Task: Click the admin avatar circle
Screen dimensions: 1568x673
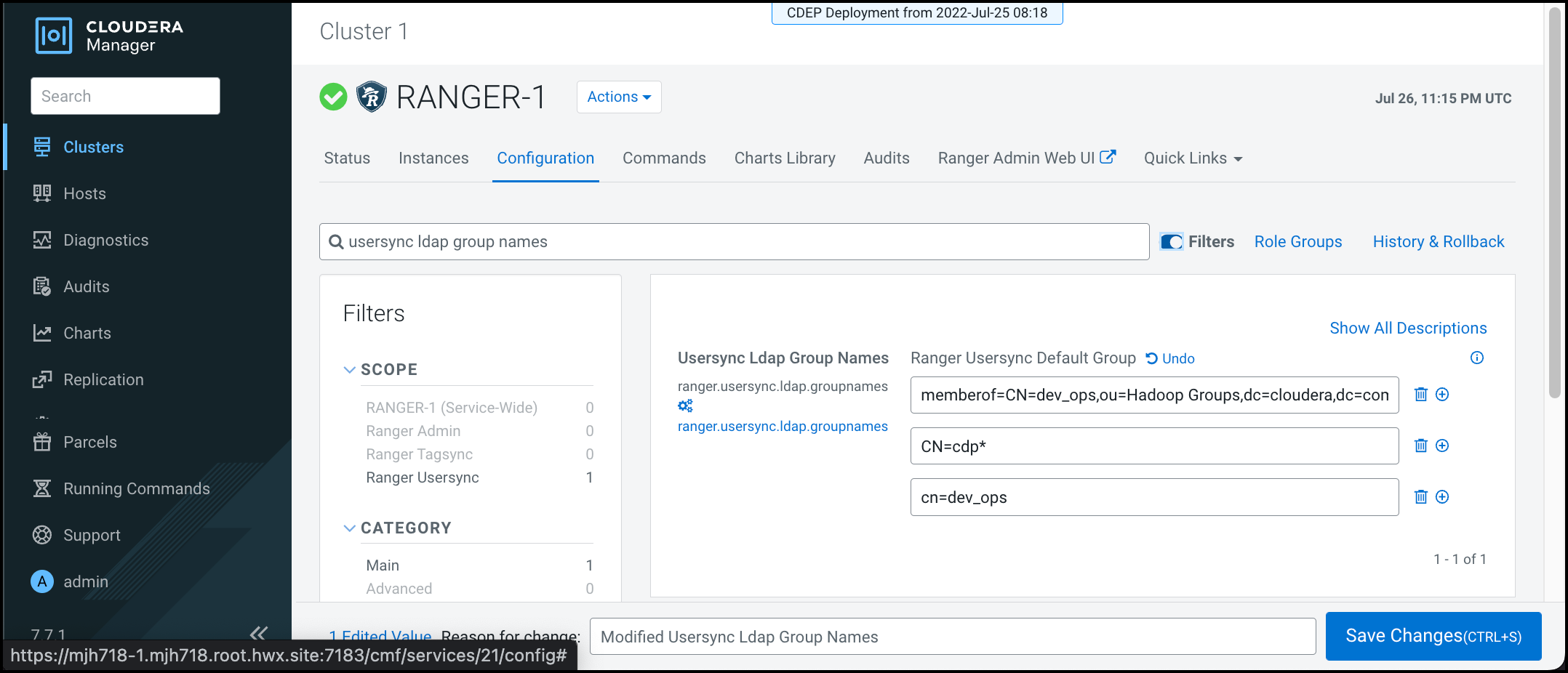Action: pyautogui.click(x=41, y=581)
